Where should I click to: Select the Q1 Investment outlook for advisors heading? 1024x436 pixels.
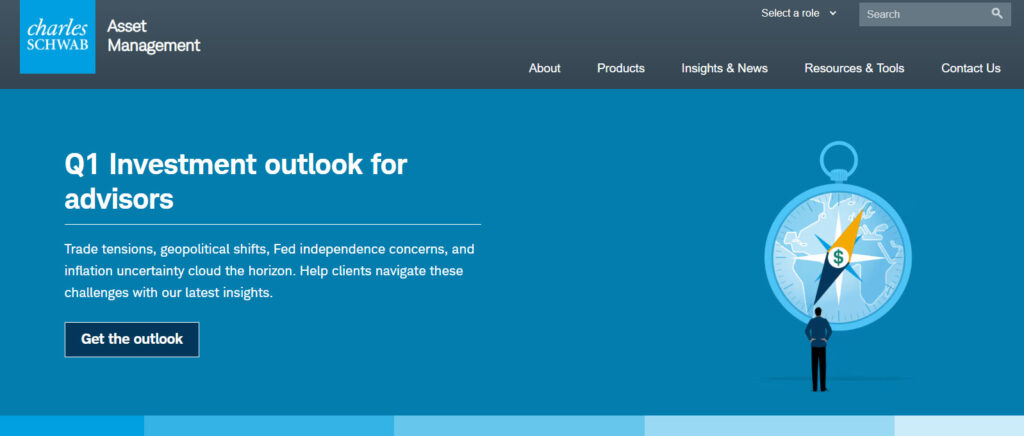(x=236, y=181)
